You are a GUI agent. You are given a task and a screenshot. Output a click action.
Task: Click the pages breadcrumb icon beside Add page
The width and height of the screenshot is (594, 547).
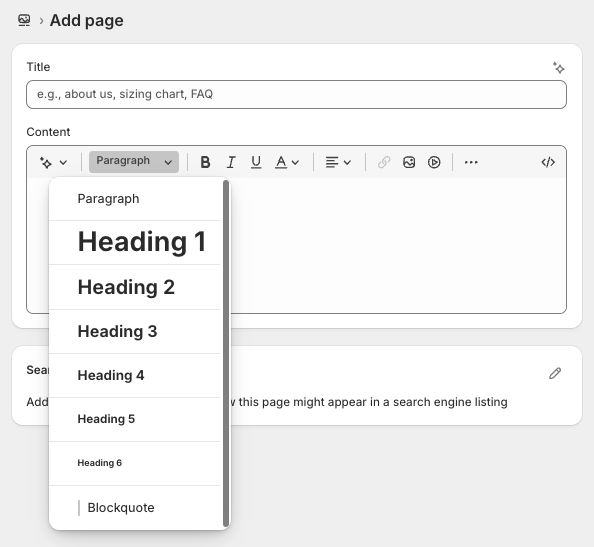(24, 20)
